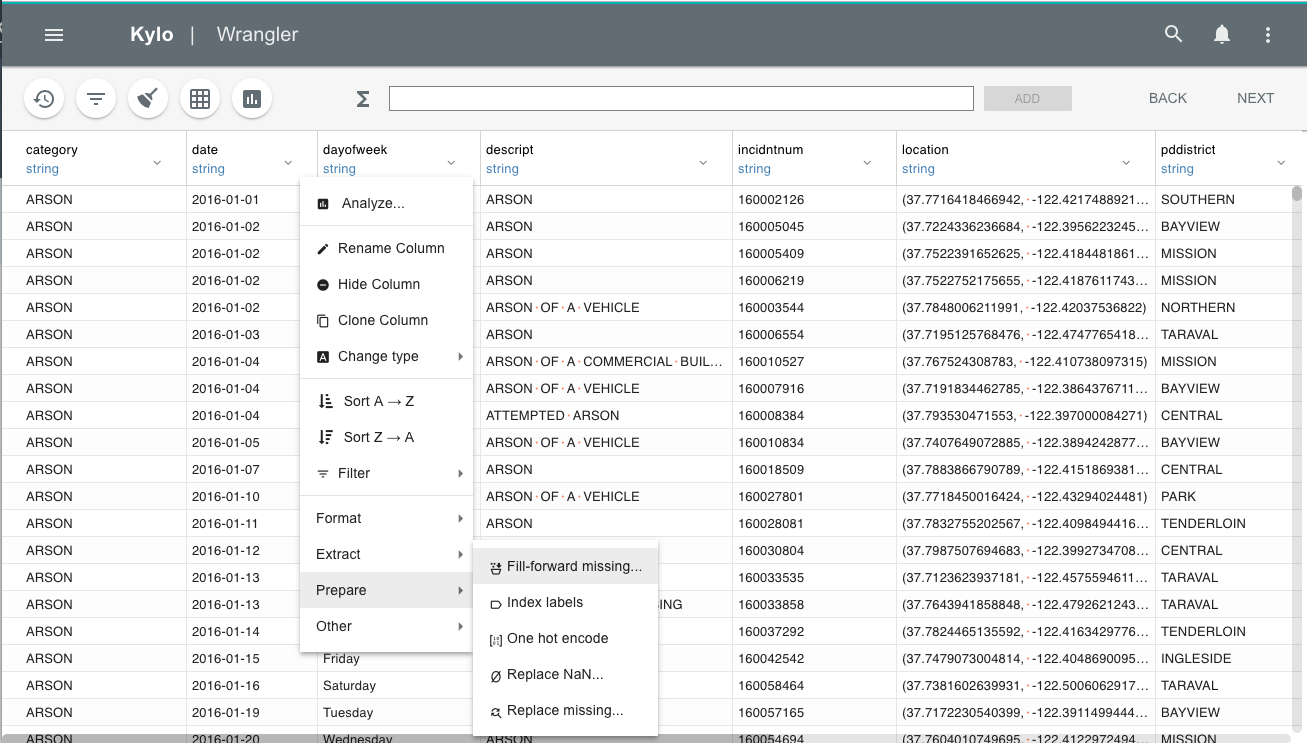
Task: Expand the category column dropdown arrow
Action: tap(157, 162)
